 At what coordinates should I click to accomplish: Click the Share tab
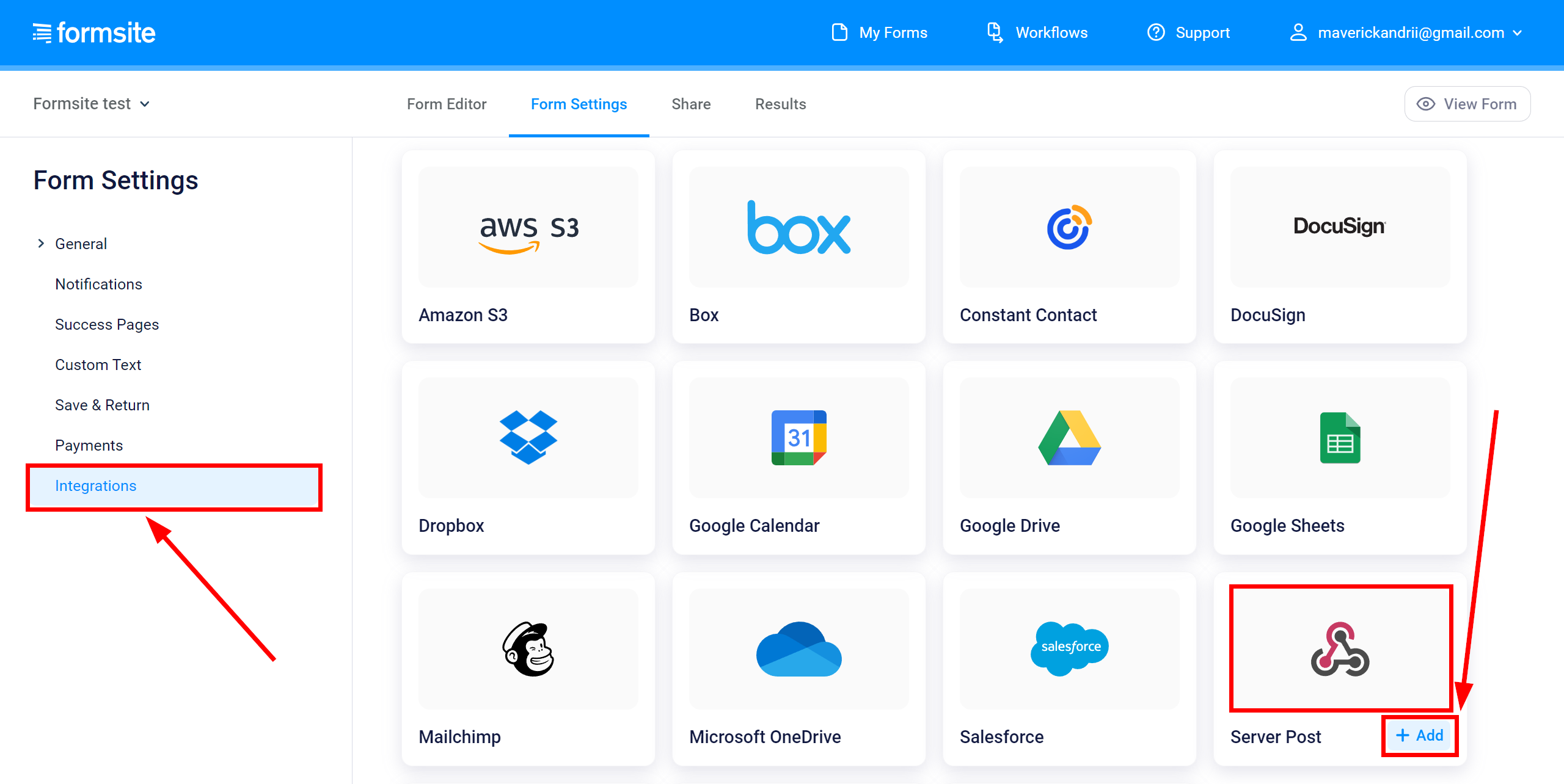point(690,103)
